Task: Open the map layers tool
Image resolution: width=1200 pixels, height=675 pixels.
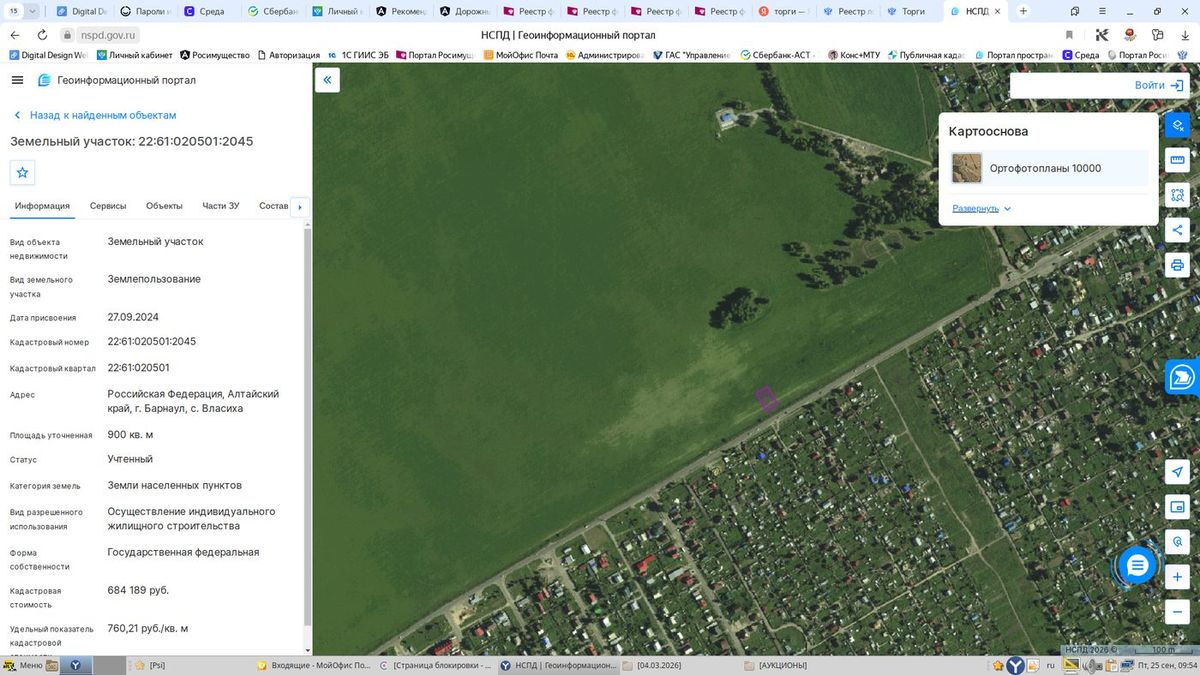Action: [1177, 125]
